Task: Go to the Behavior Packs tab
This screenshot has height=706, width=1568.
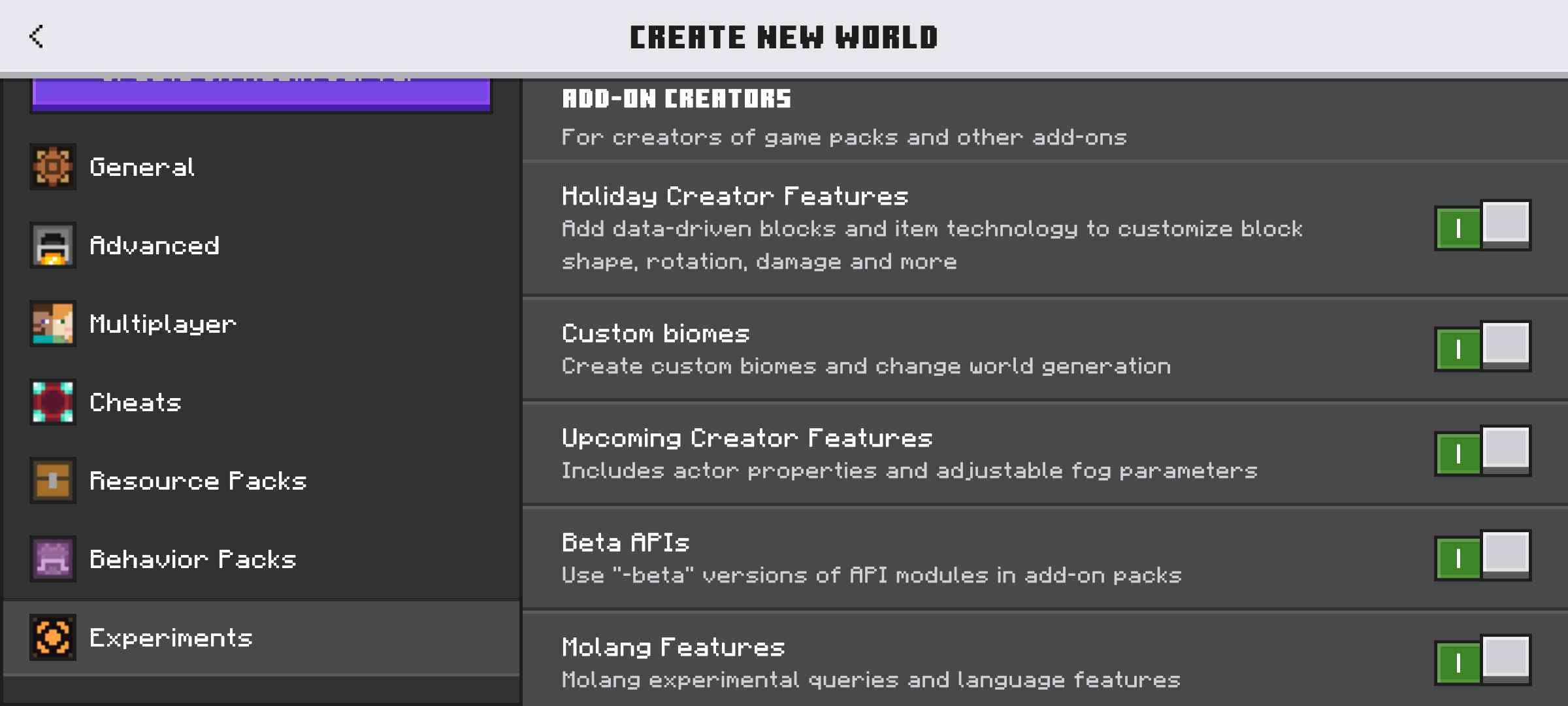Action: coord(261,559)
